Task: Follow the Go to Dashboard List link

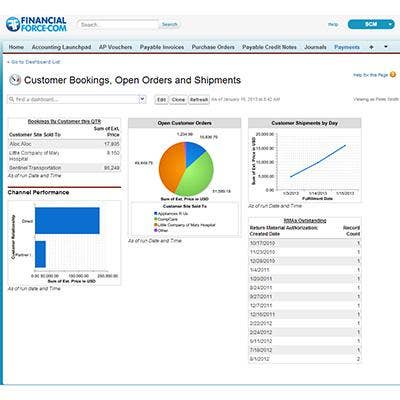Action: 33,62
